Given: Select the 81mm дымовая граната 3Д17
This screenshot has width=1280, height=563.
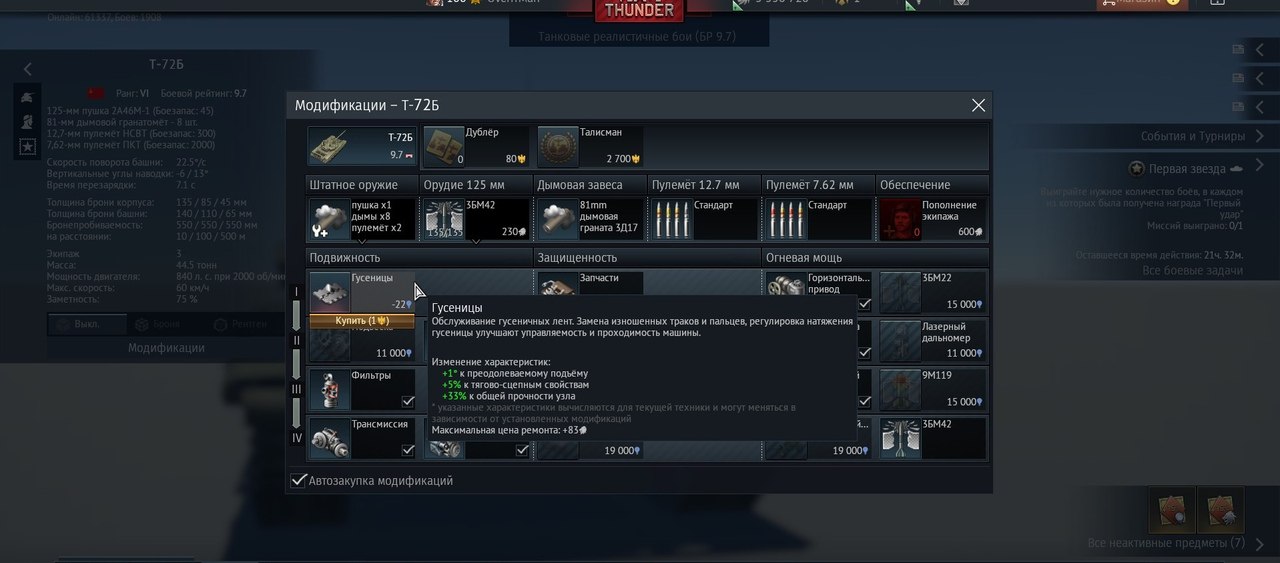Looking at the screenshot, I should coord(590,218).
